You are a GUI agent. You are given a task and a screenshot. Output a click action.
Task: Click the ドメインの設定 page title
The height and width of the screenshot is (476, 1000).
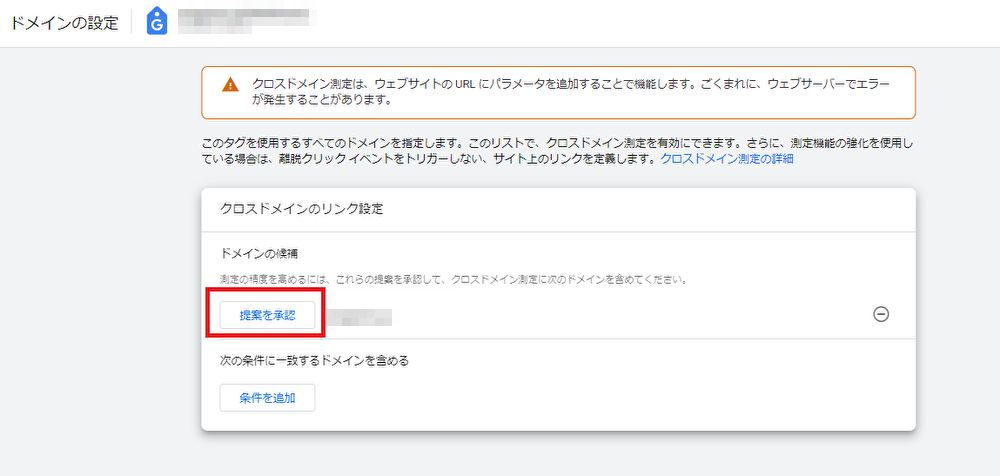point(64,22)
